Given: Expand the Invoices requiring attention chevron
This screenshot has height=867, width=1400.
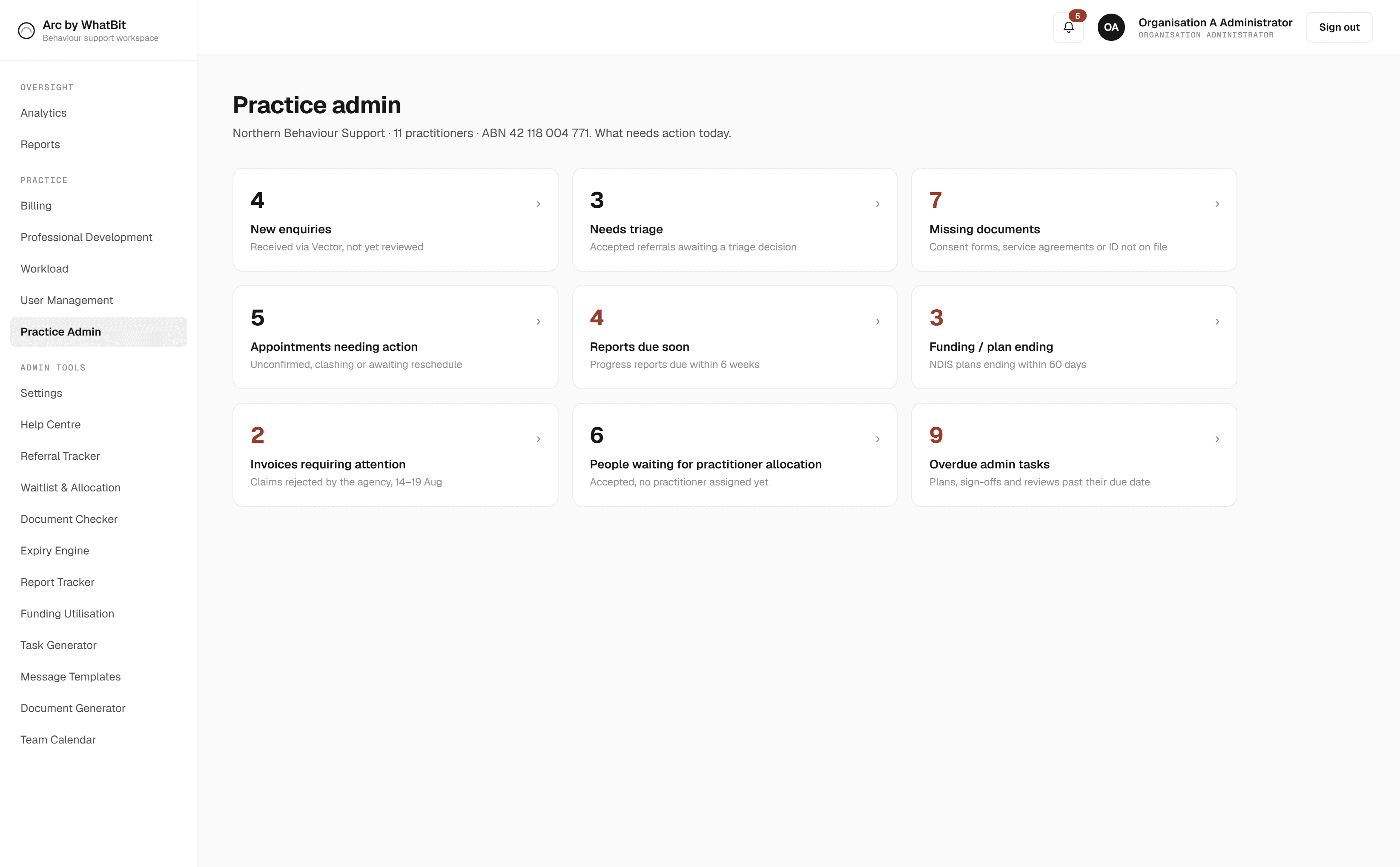Looking at the screenshot, I should [538, 439].
